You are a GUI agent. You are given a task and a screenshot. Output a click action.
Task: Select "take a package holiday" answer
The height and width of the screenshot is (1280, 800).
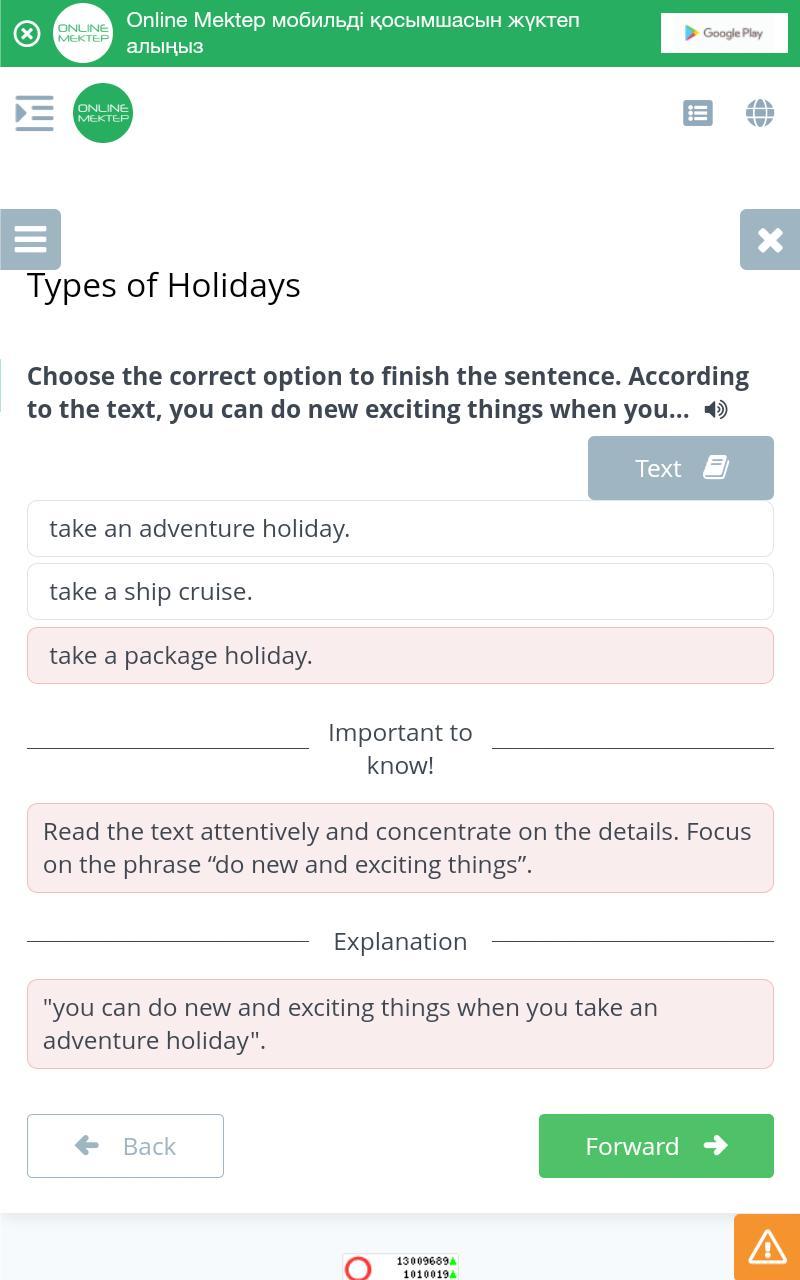tap(400, 655)
